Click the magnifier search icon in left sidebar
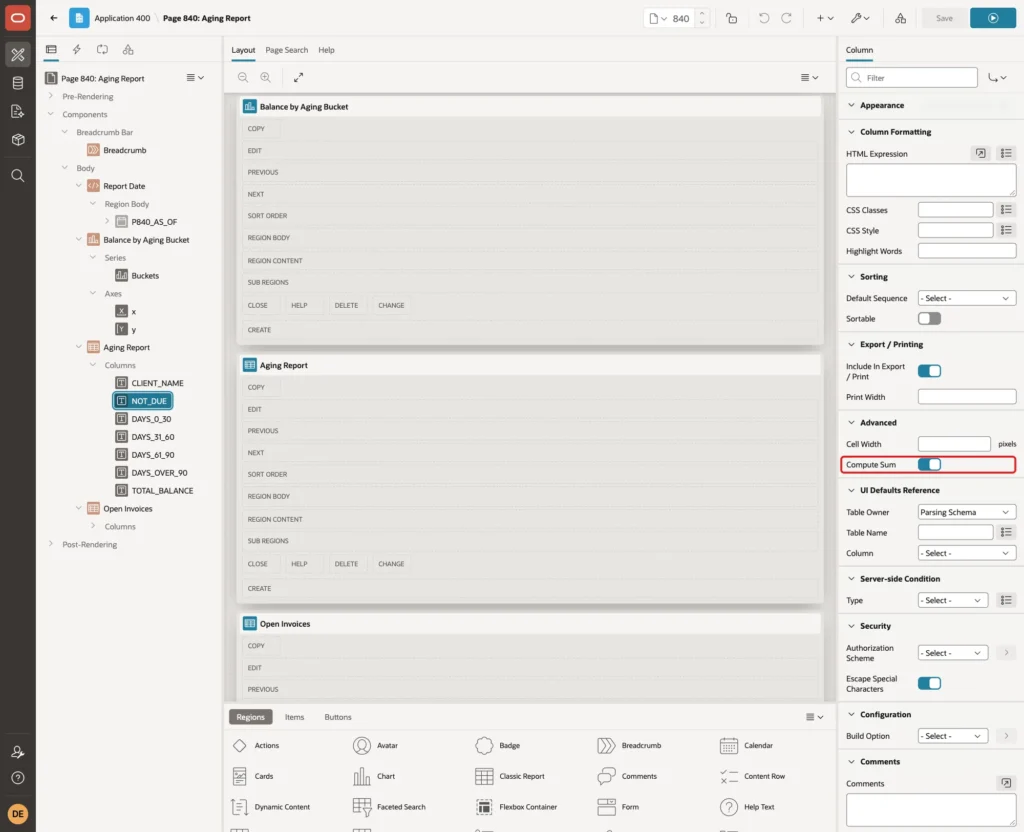 point(18,176)
